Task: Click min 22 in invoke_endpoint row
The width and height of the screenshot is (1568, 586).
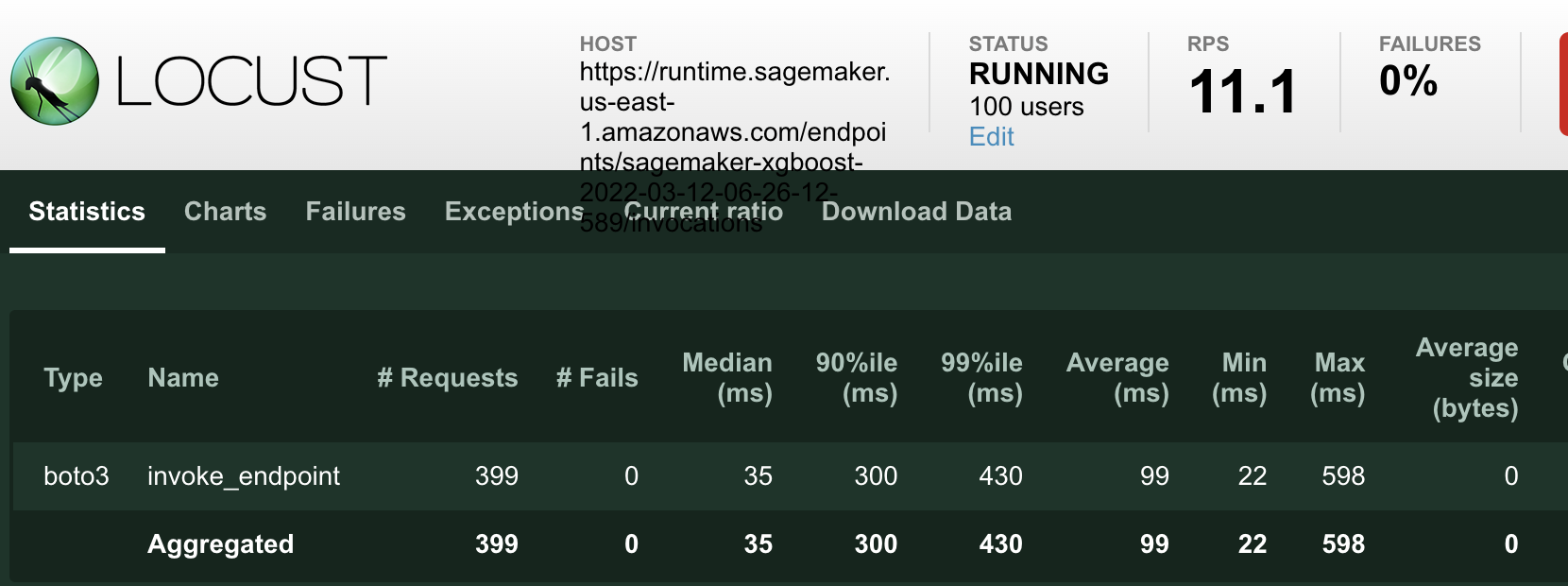Action: [x=1253, y=476]
